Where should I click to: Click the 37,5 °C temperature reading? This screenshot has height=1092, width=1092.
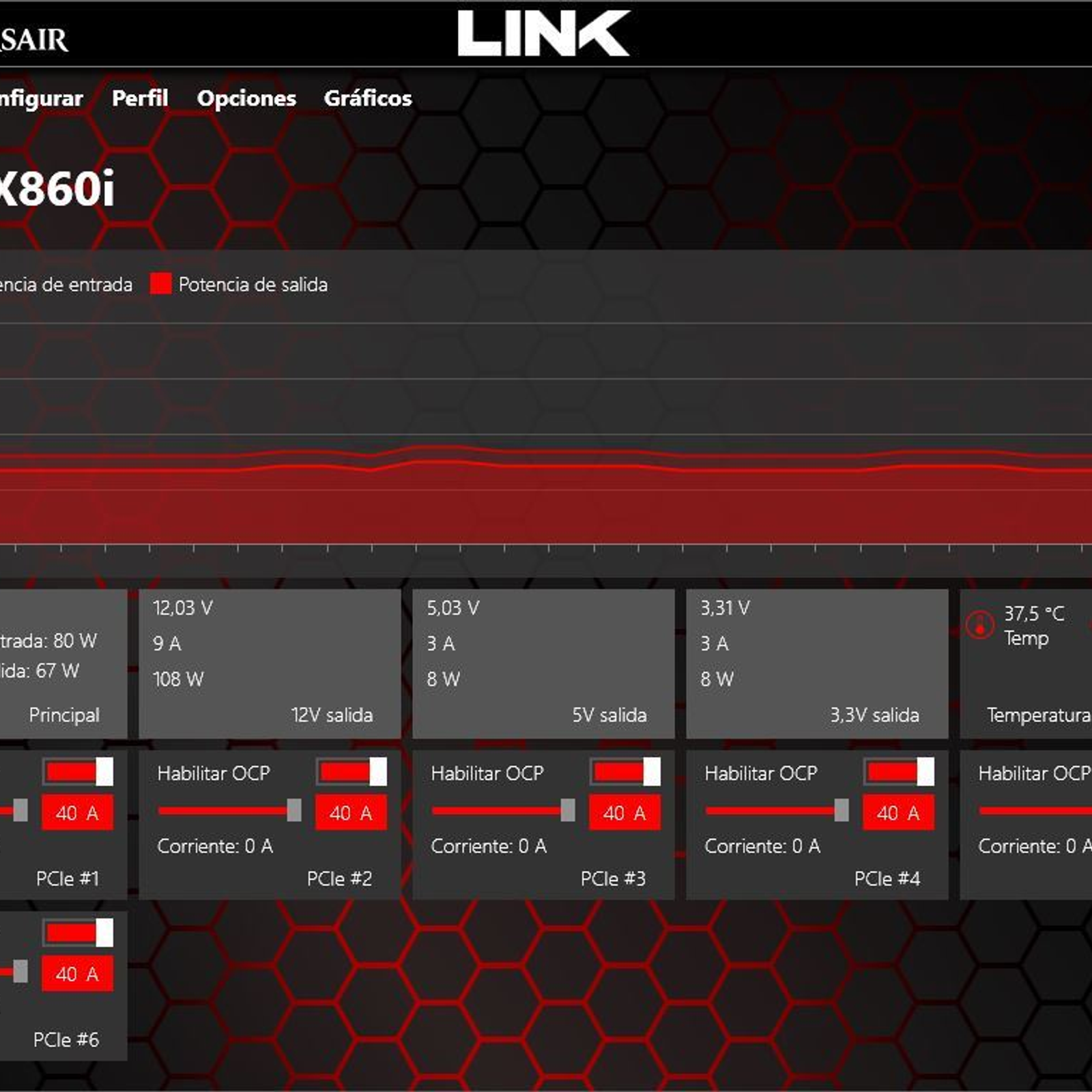1034,614
